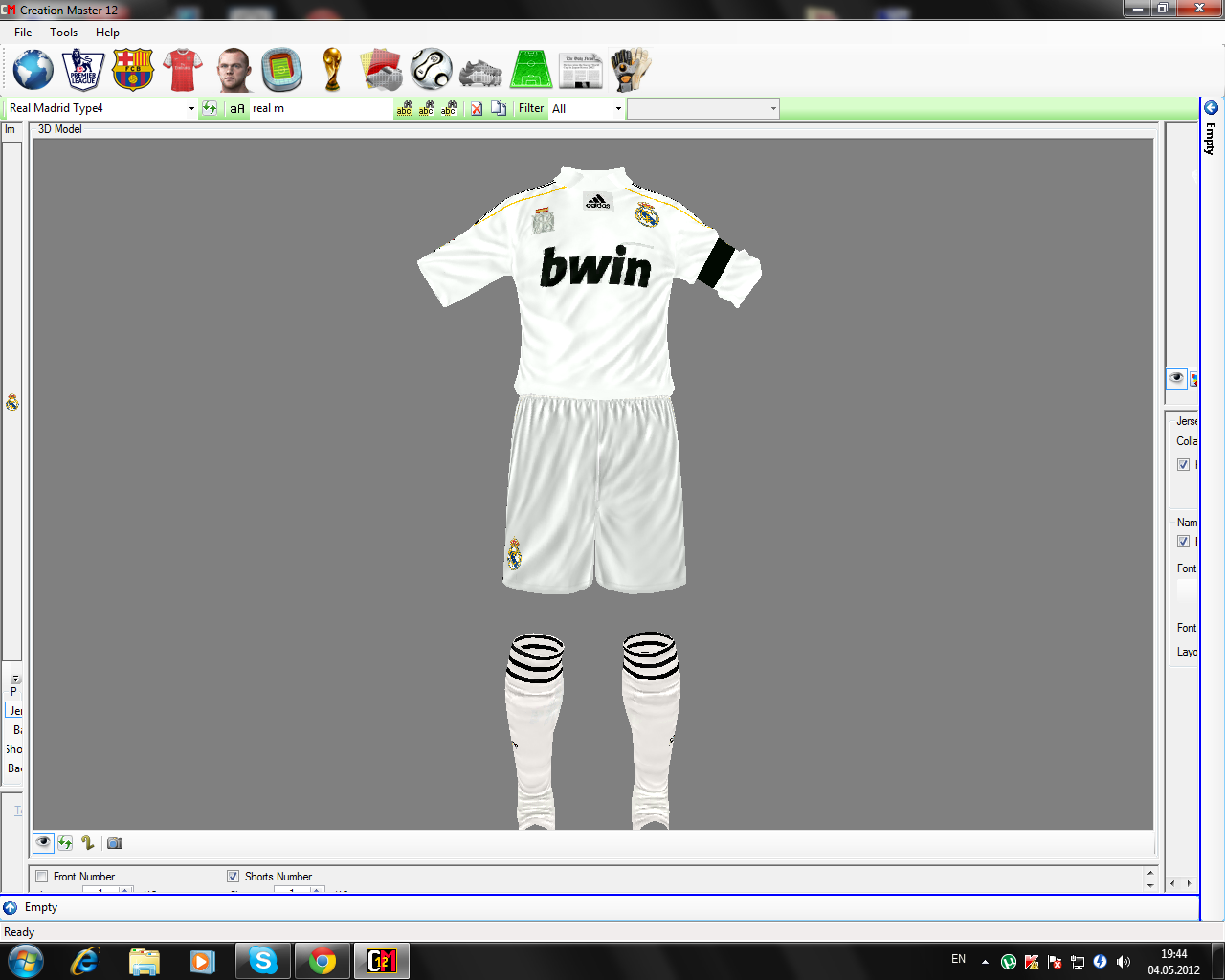Click right arrow of right panel horizontal scrollbar
Screen dimensions: 1225x980
(x=1189, y=883)
